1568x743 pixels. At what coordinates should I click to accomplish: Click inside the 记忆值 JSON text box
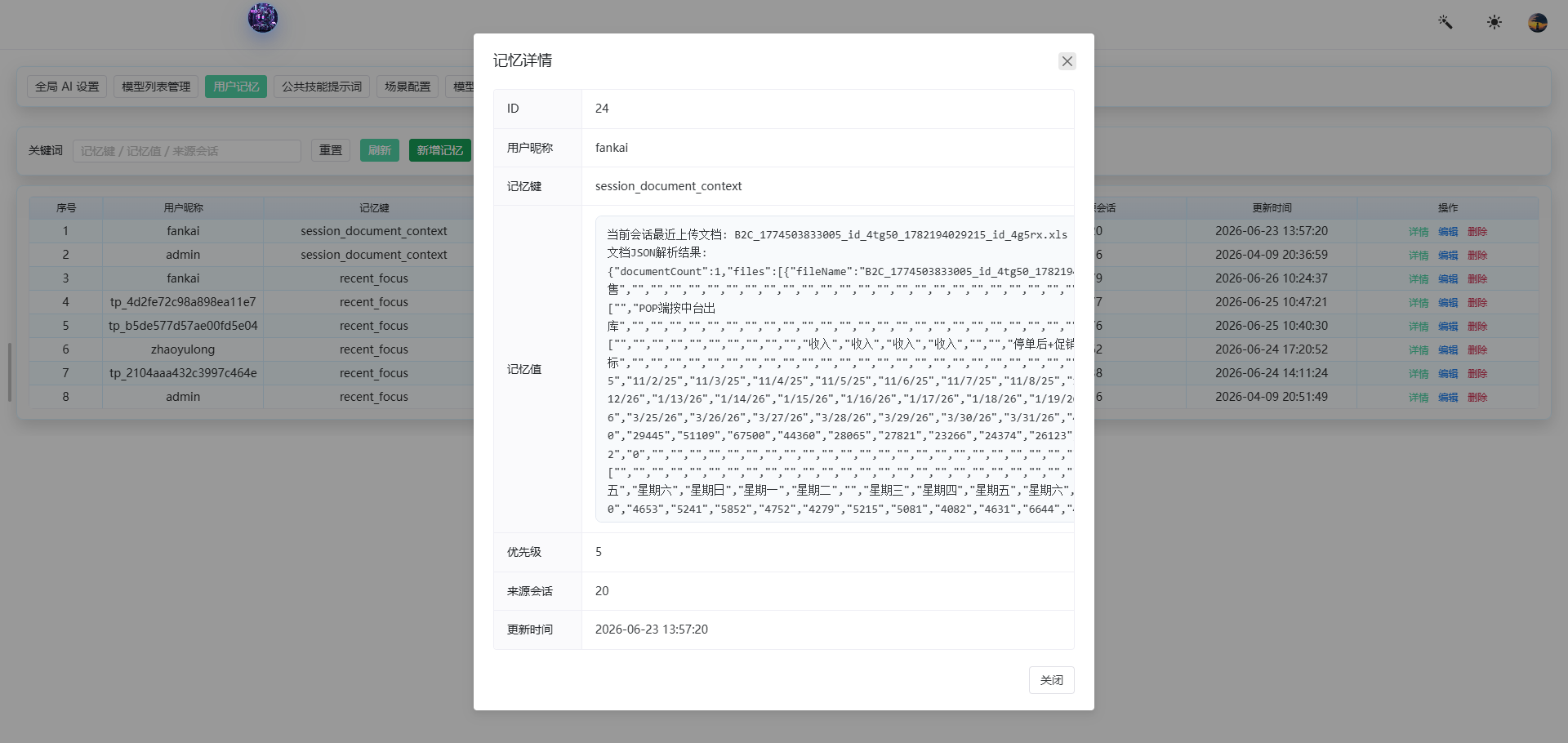point(835,369)
